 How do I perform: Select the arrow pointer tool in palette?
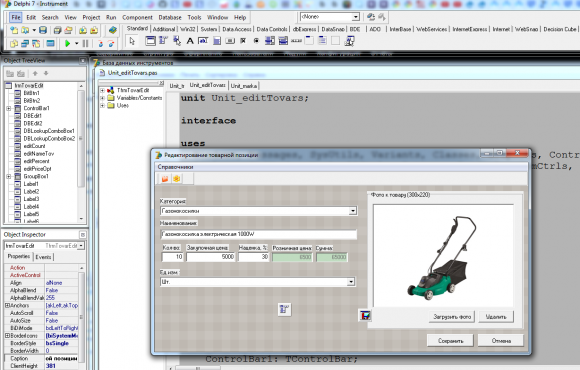pyautogui.click(x=132, y=41)
